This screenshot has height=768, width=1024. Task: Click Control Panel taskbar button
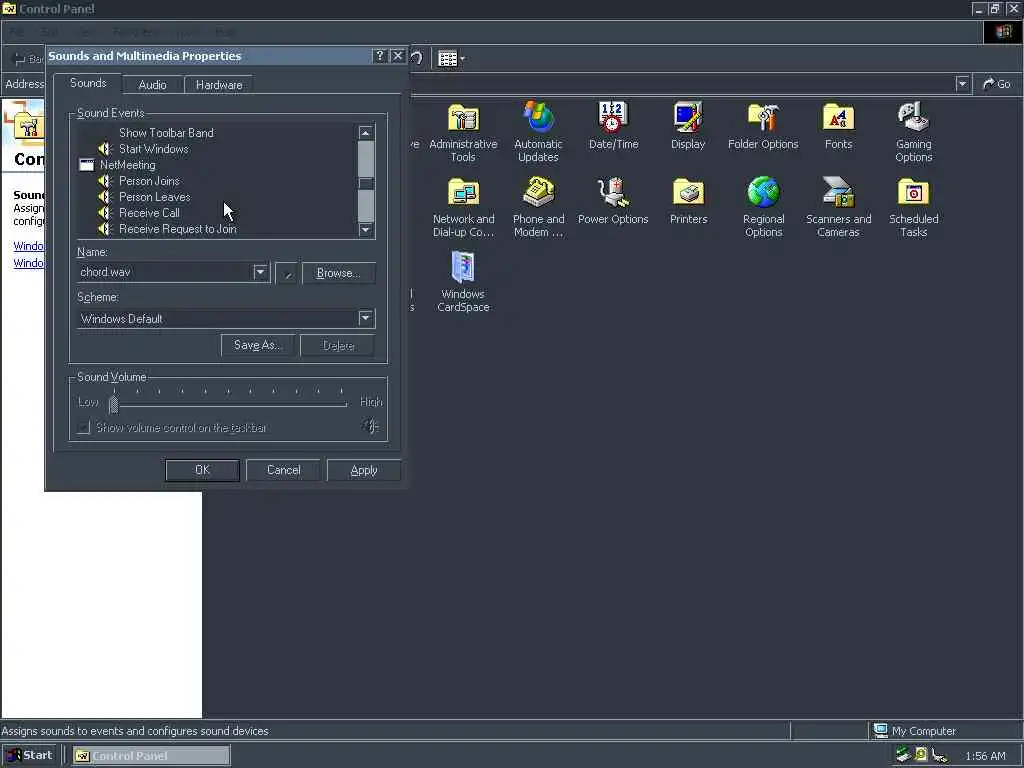click(151, 756)
